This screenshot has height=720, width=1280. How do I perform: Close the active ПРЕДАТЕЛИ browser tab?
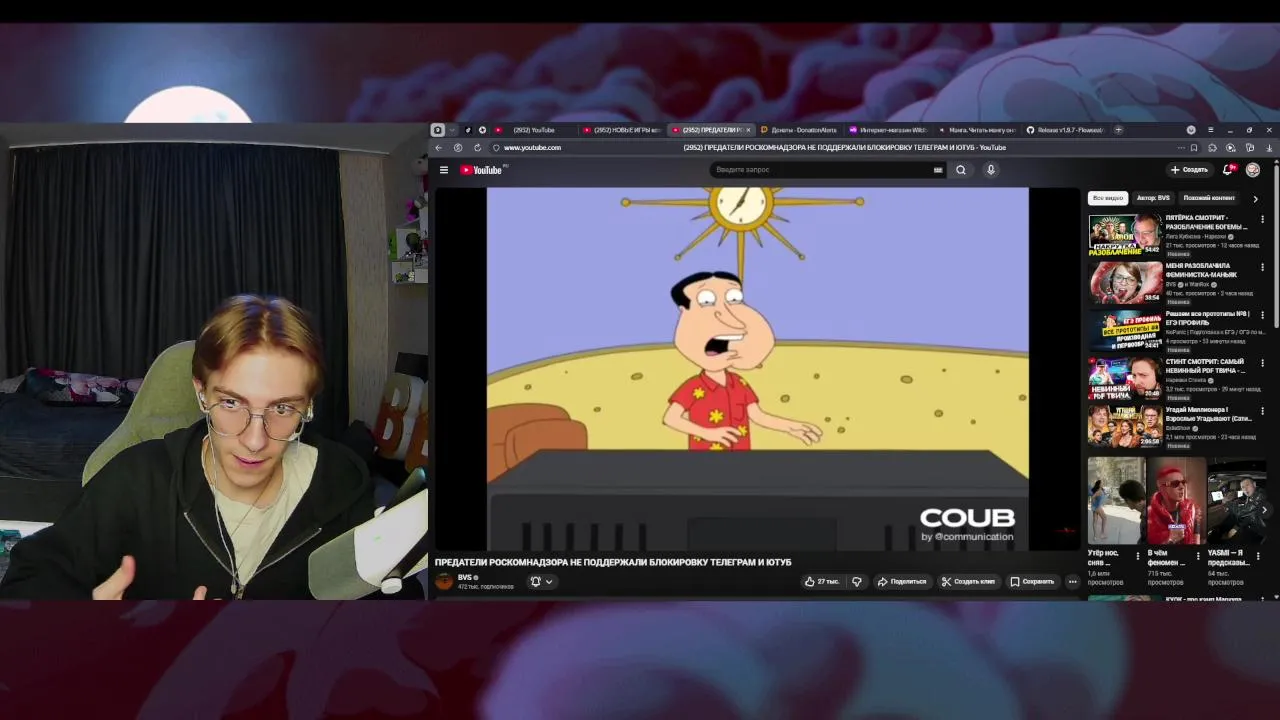748,130
